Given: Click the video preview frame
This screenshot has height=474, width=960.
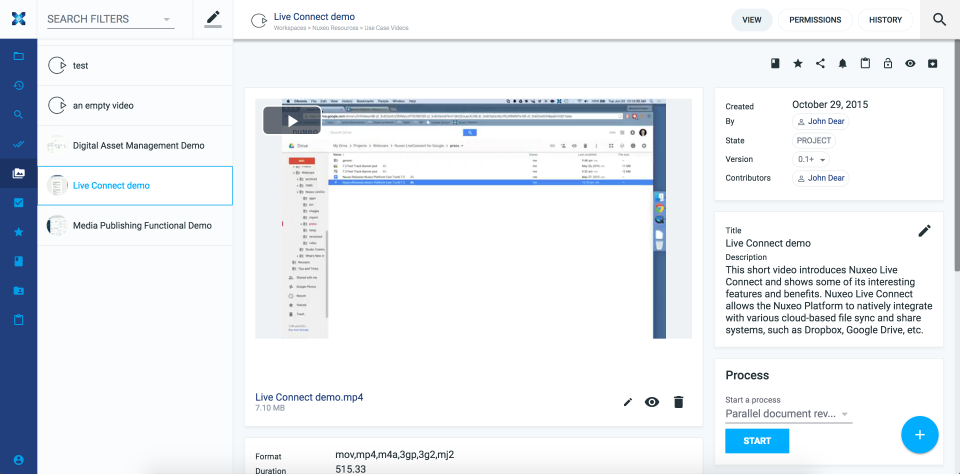Looking at the screenshot, I should pyautogui.click(x=473, y=219).
